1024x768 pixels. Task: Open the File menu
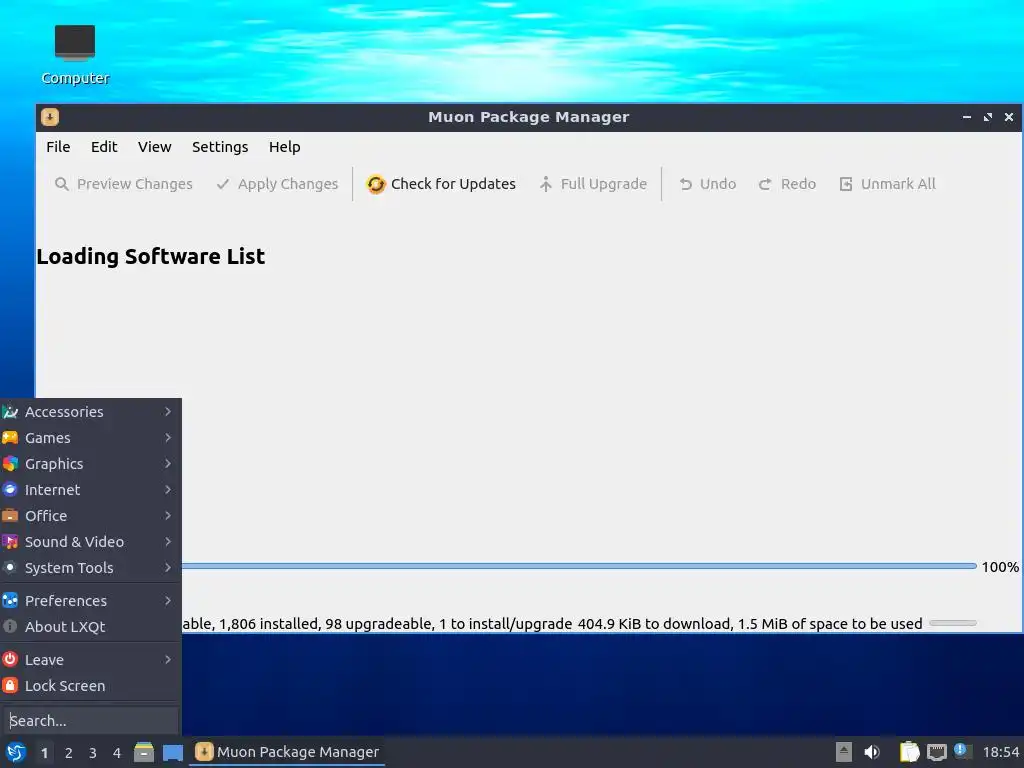(x=58, y=147)
